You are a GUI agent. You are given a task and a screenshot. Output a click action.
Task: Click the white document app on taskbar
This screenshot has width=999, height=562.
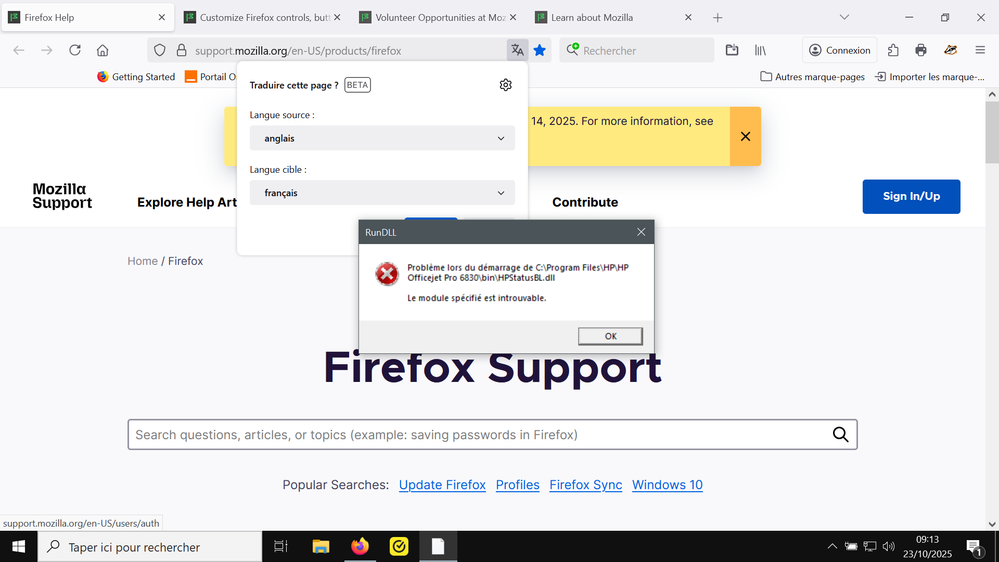pos(438,547)
